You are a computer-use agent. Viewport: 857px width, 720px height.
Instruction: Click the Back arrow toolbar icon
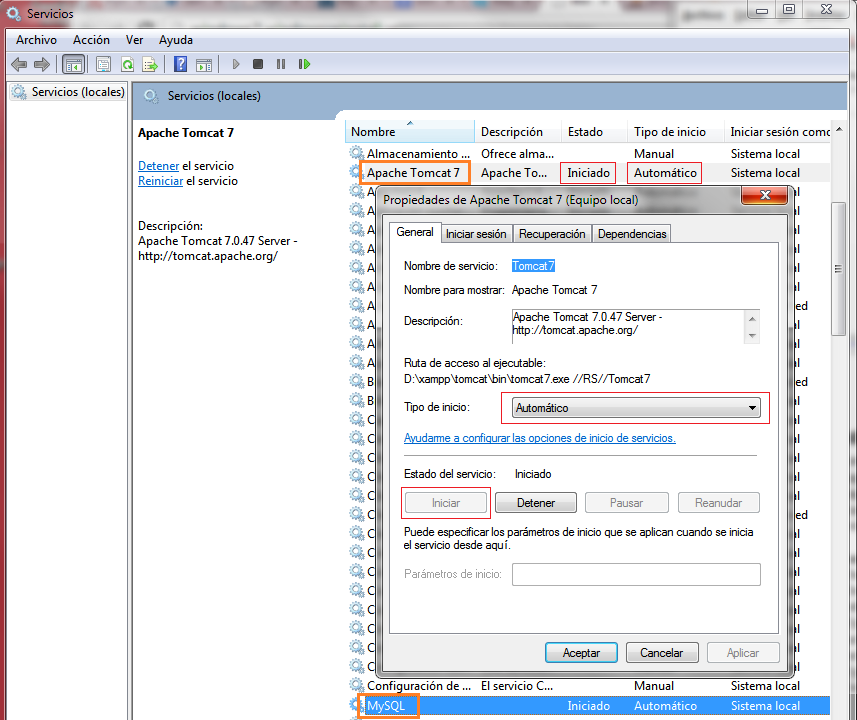(19, 65)
